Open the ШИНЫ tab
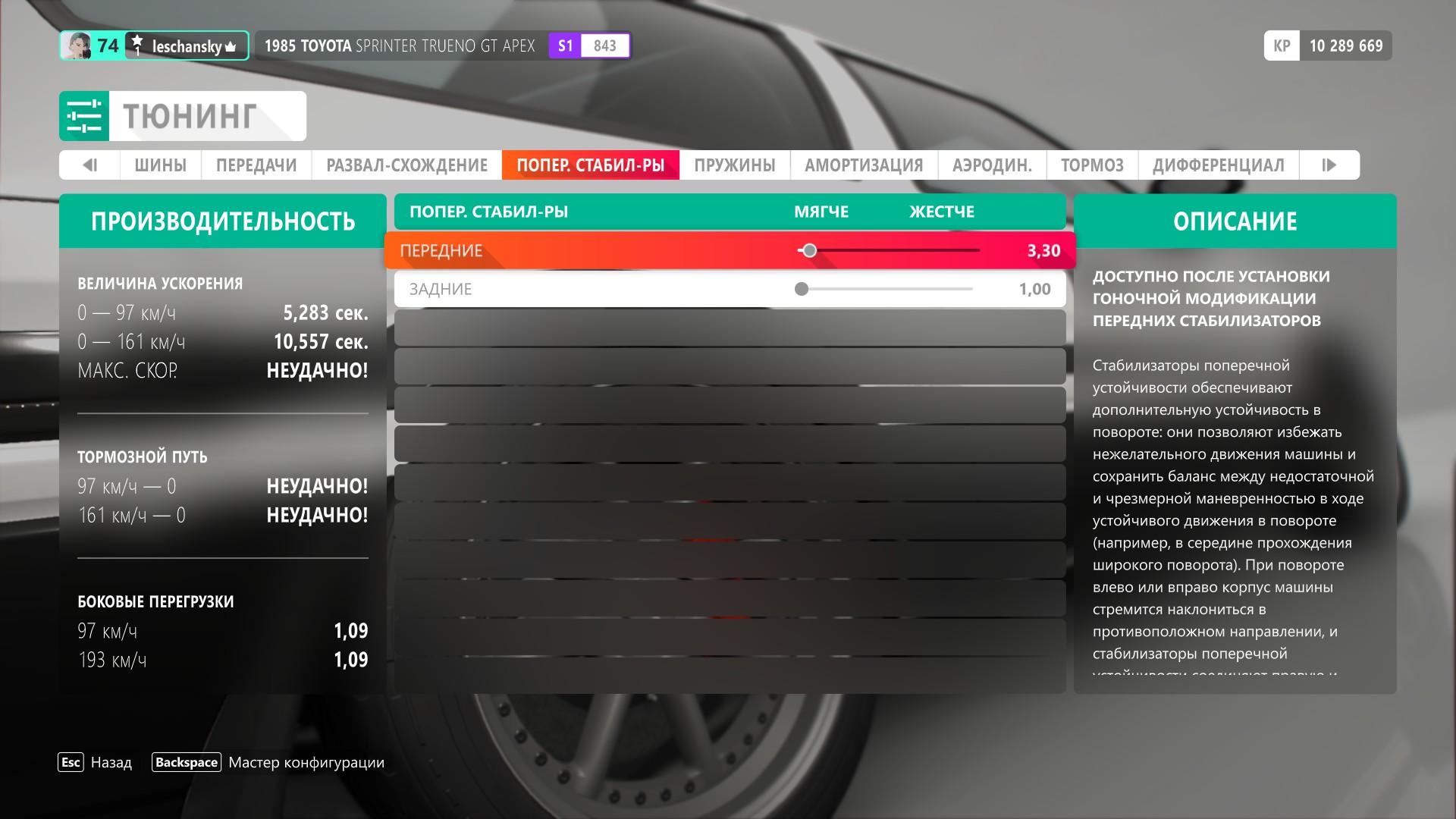This screenshot has height=819, width=1456. [x=160, y=165]
